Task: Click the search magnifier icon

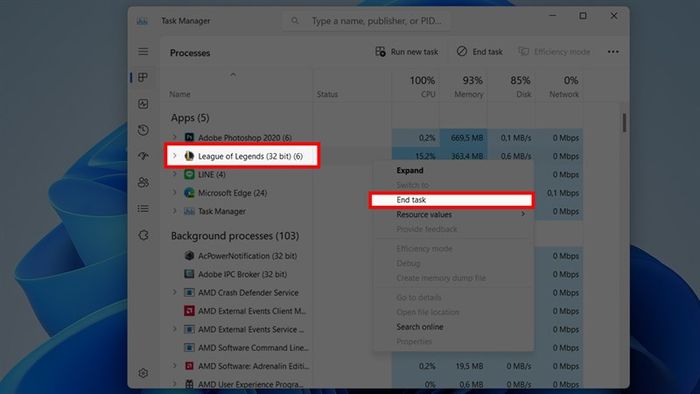Action: pos(295,21)
